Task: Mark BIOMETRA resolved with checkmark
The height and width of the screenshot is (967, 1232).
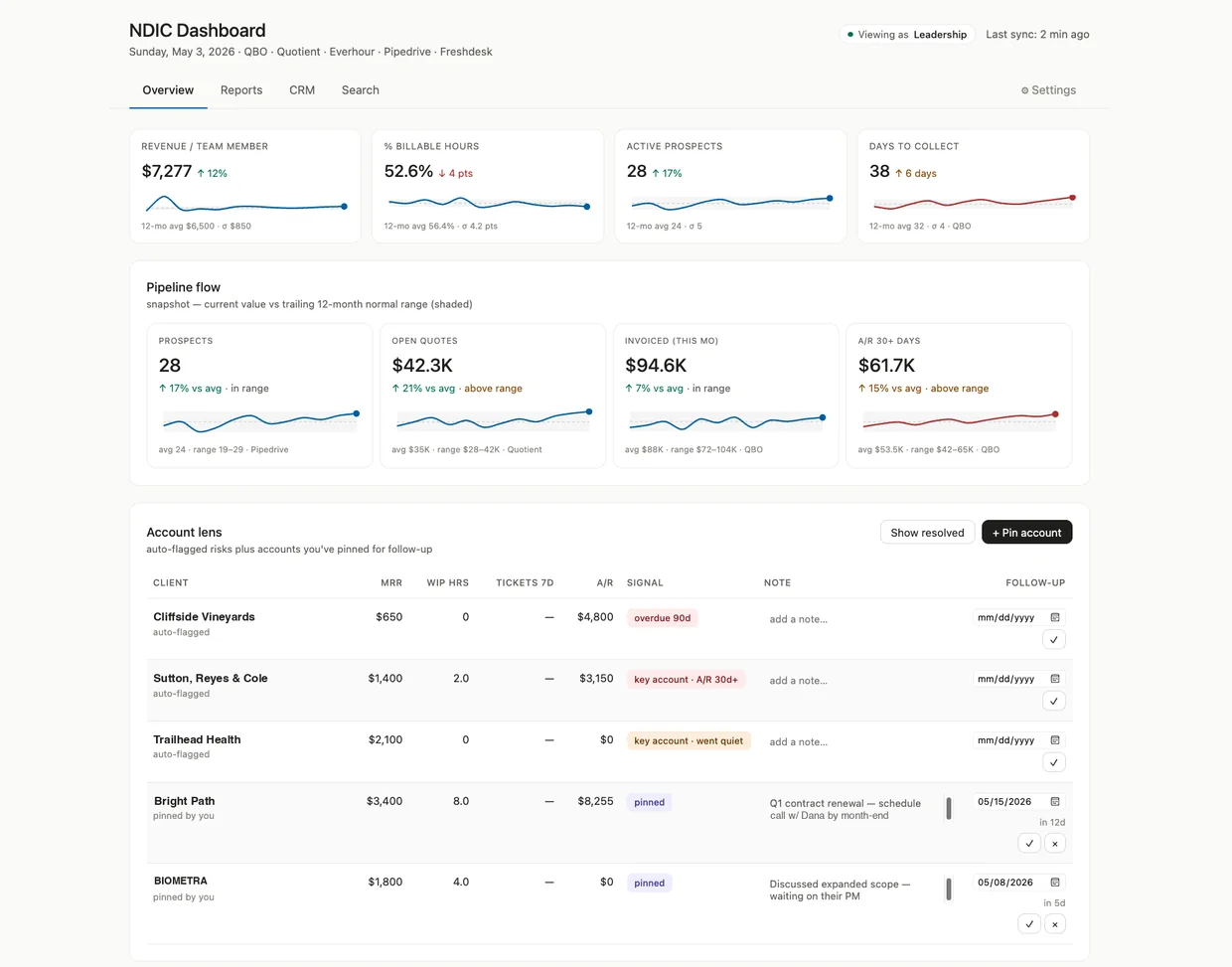Action: [1029, 924]
